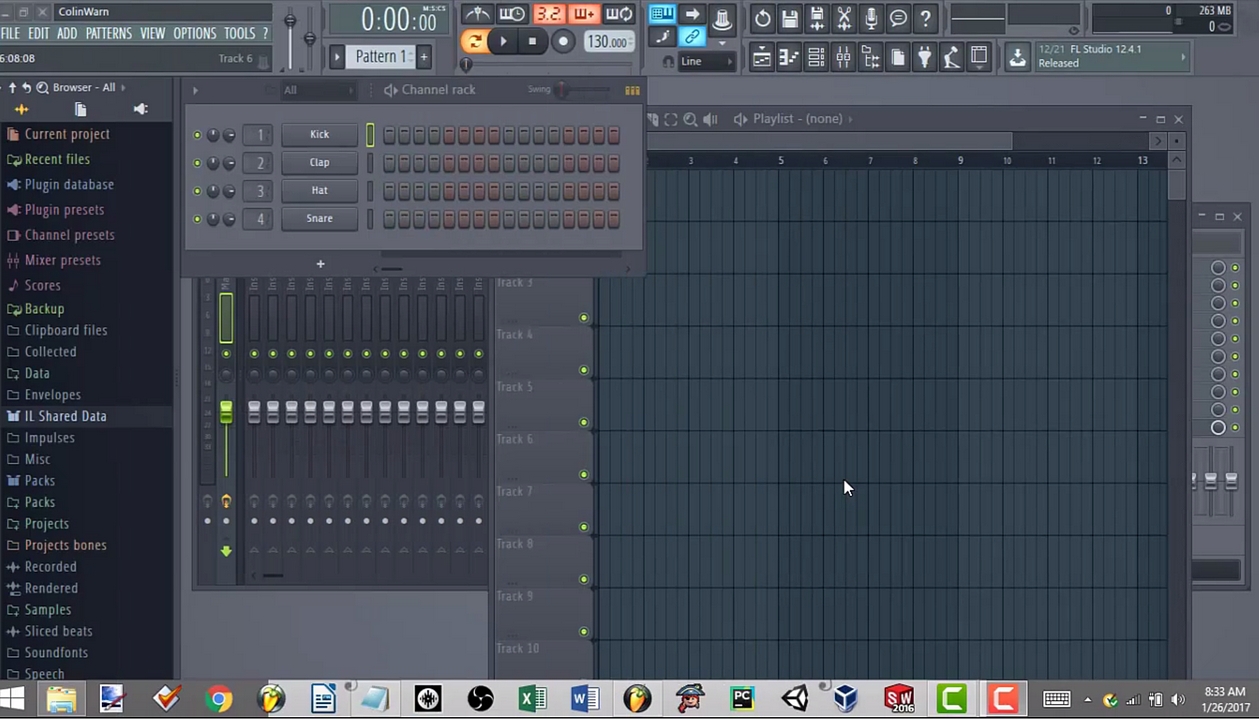This screenshot has height=720, width=1259.
Task: Add a channel with plus button
Action: (320, 264)
